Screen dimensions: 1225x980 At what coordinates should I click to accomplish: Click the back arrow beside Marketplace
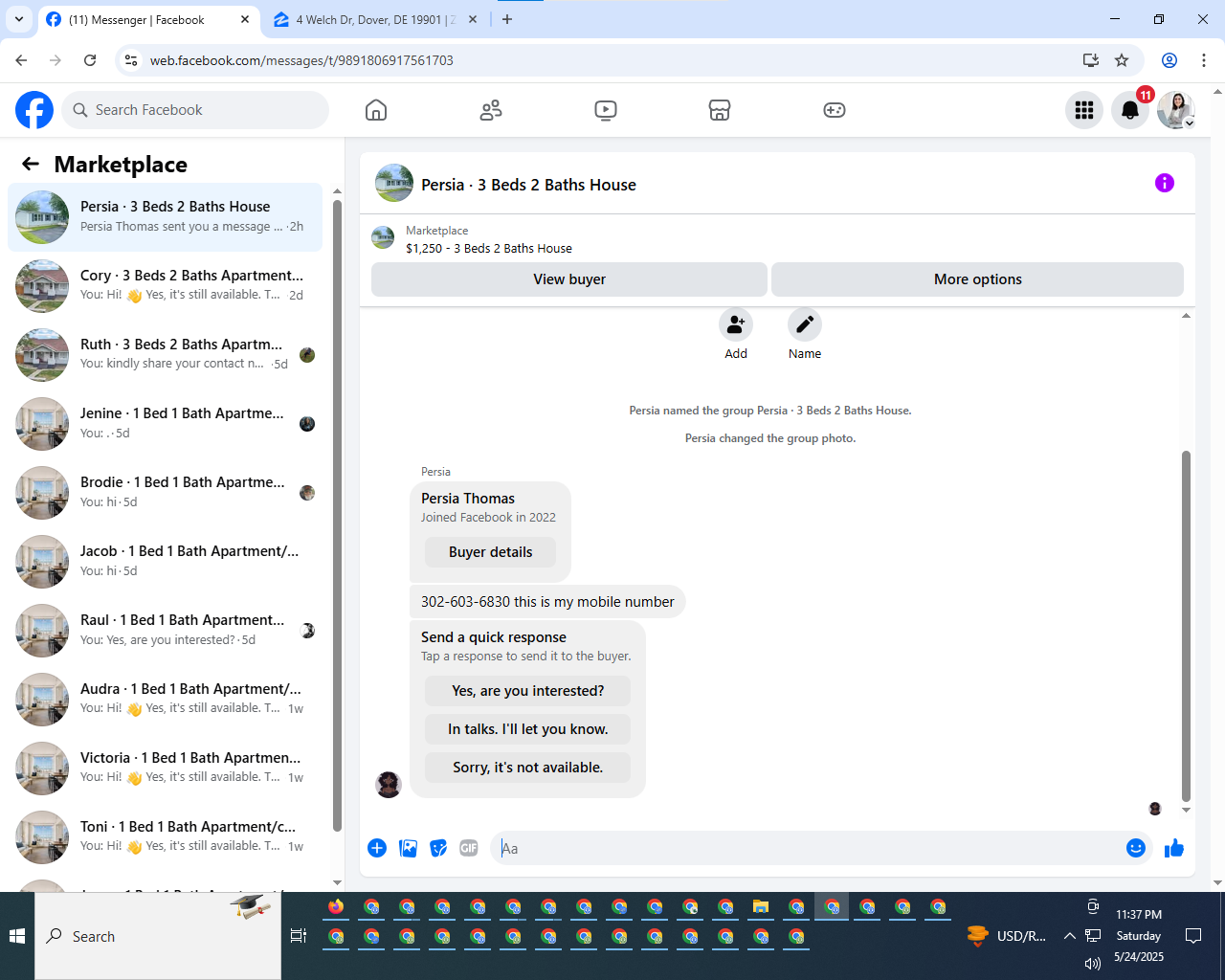[x=31, y=164]
